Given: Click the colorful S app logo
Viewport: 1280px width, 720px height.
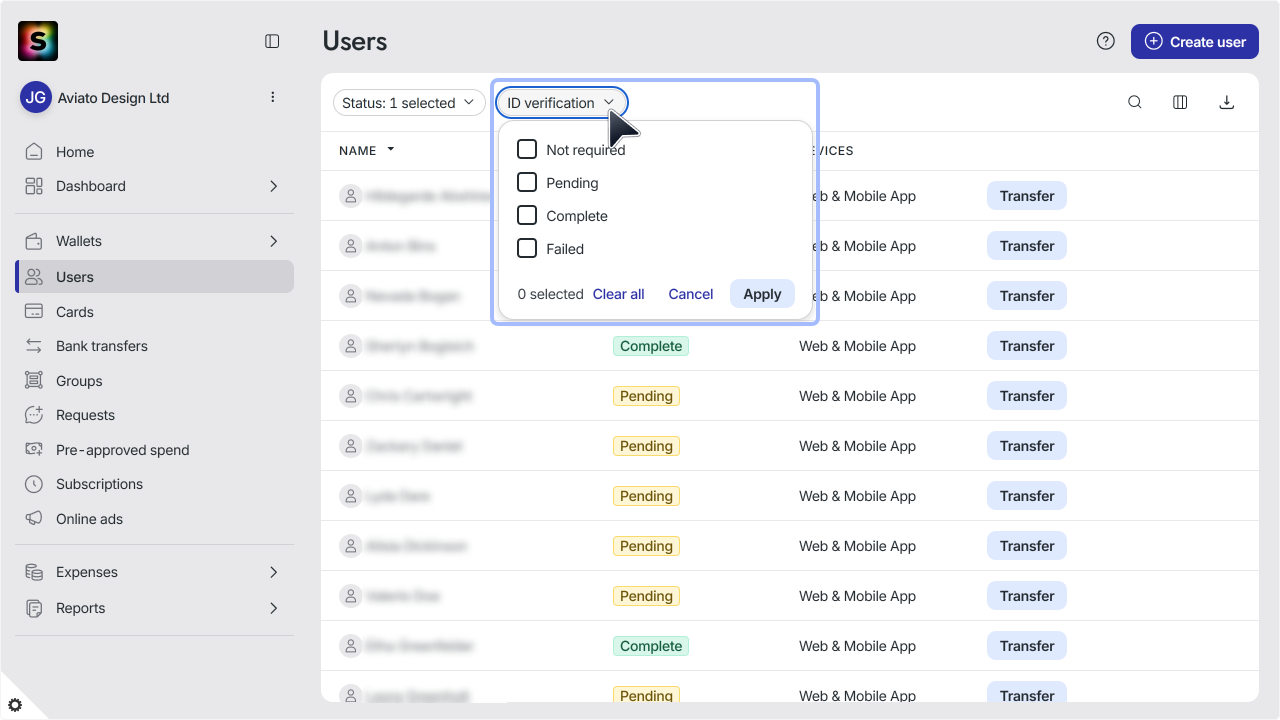Looking at the screenshot, I should [38, 41].
